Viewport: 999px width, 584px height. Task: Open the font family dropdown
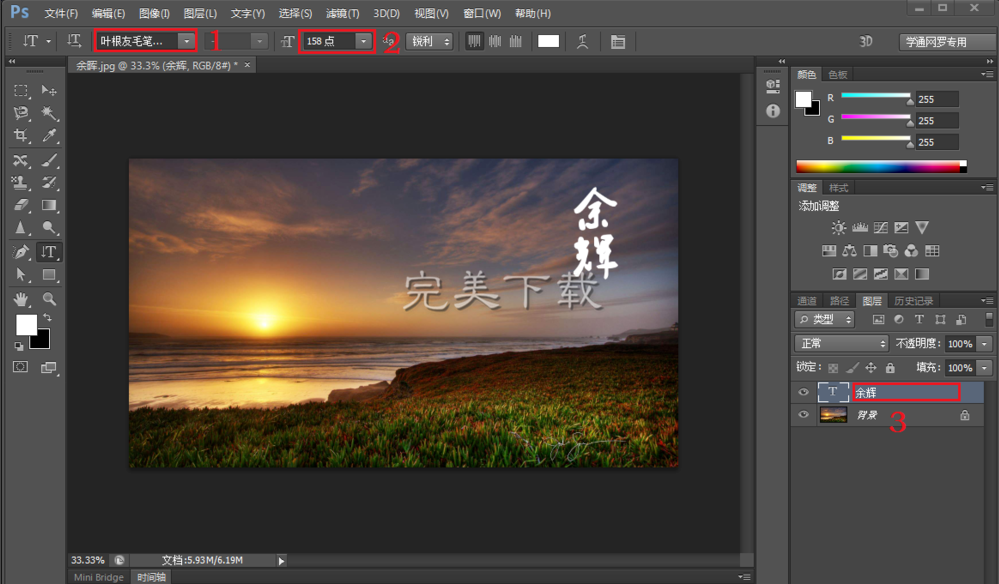pyautogui.click(x=186, y=41)
